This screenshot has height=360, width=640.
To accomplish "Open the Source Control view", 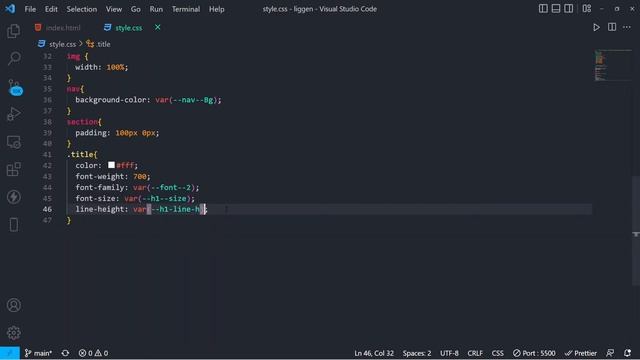I will pos(15,87).
